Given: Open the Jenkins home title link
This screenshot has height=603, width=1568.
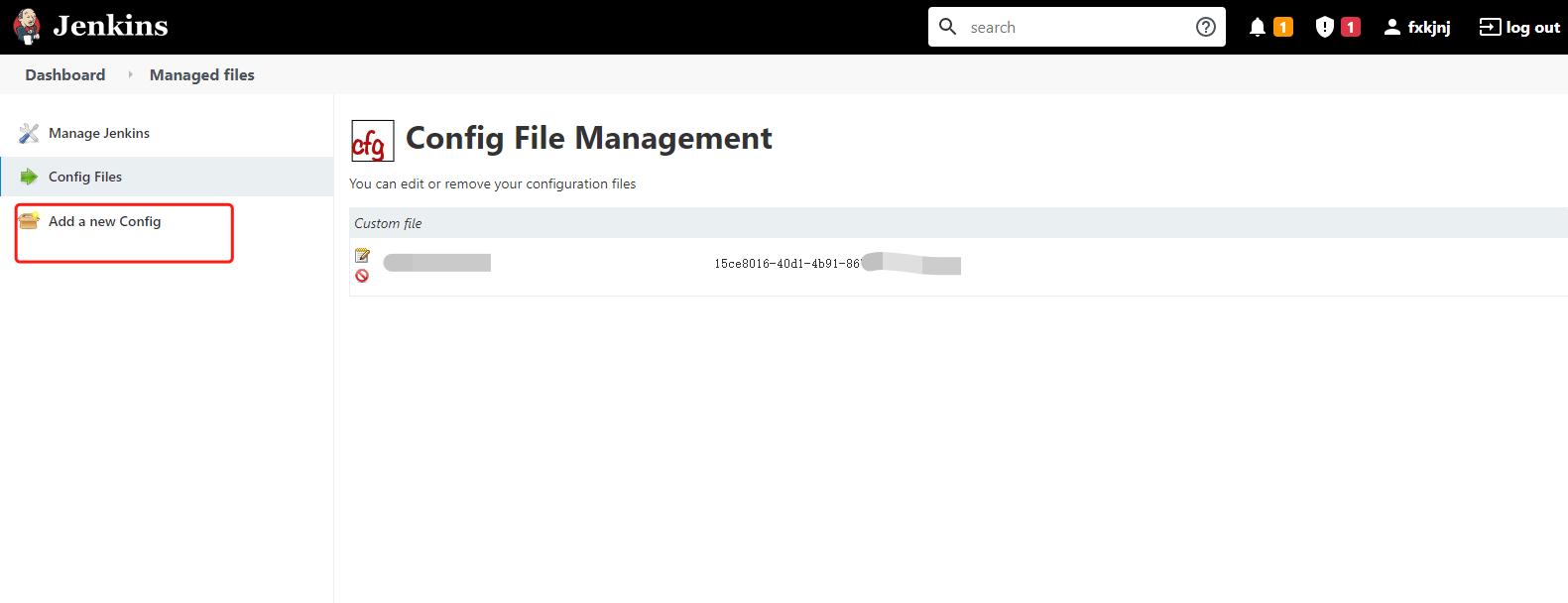Looking at the screenshot, I should click(x=110, y=26).
